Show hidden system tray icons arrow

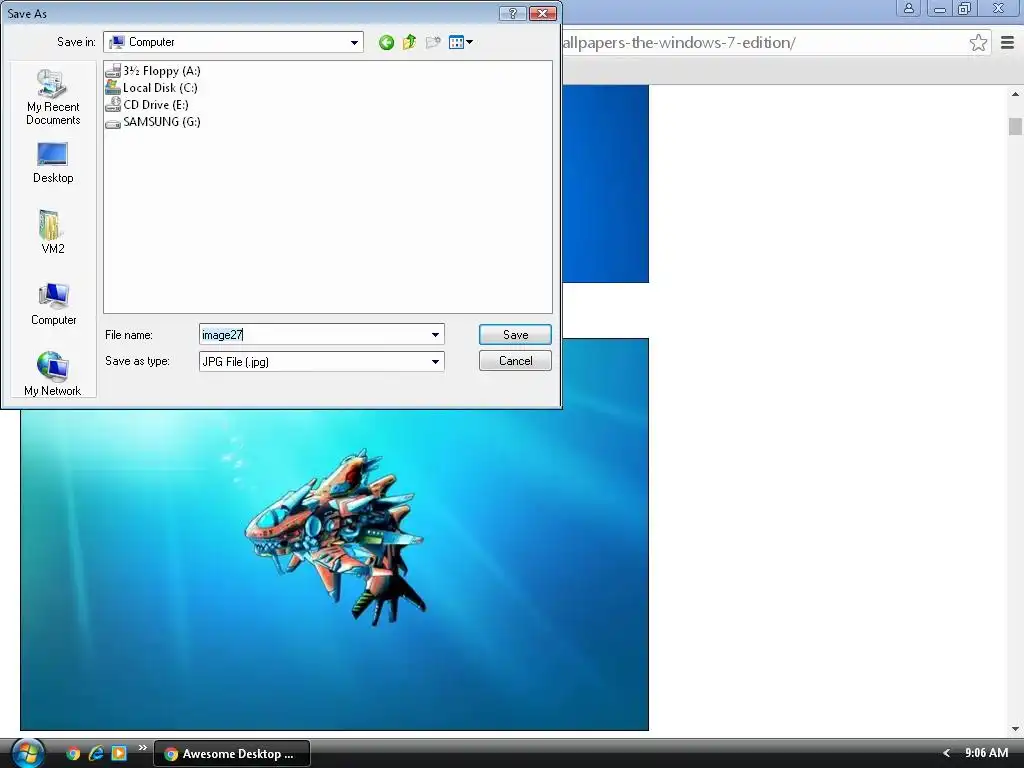946,753
